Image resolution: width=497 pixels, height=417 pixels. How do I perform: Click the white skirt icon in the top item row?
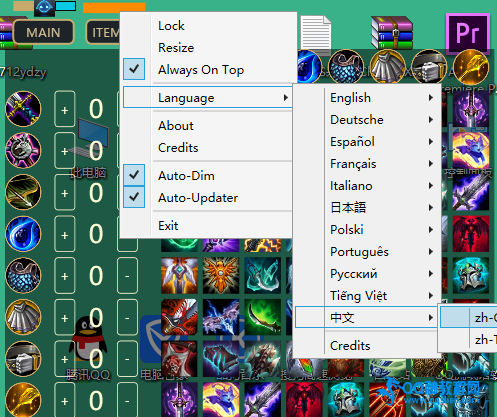[x=388, y=67]
